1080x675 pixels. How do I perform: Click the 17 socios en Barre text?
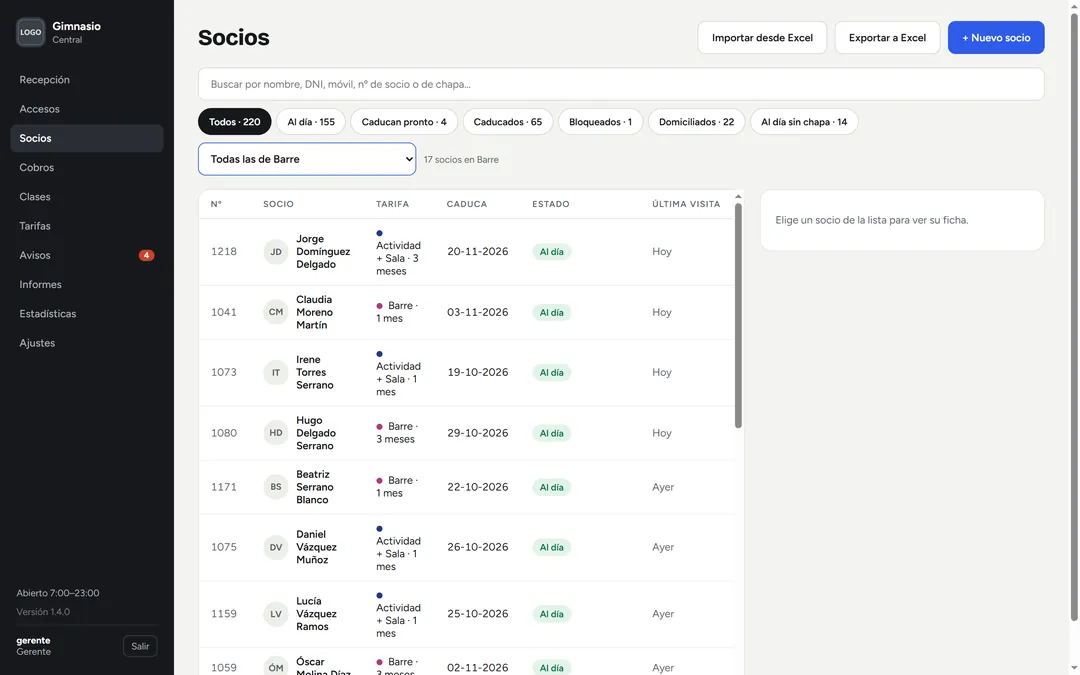coord(461,160)
